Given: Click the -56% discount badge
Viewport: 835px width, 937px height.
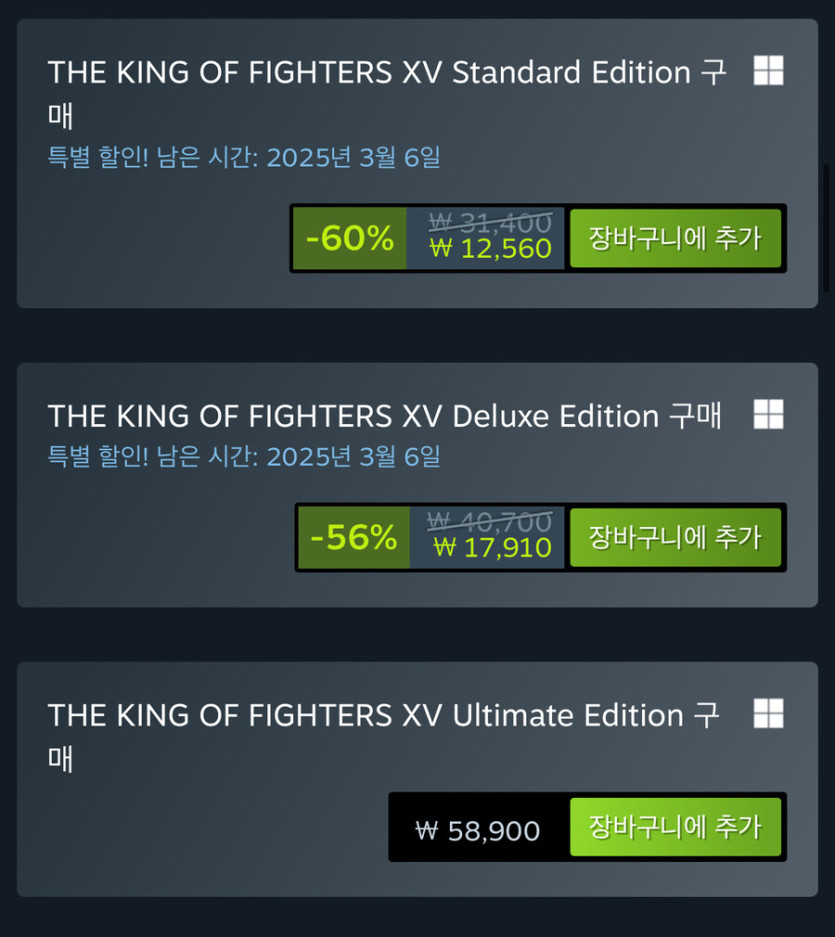Looking at the screenshot, I should [353, 537].
